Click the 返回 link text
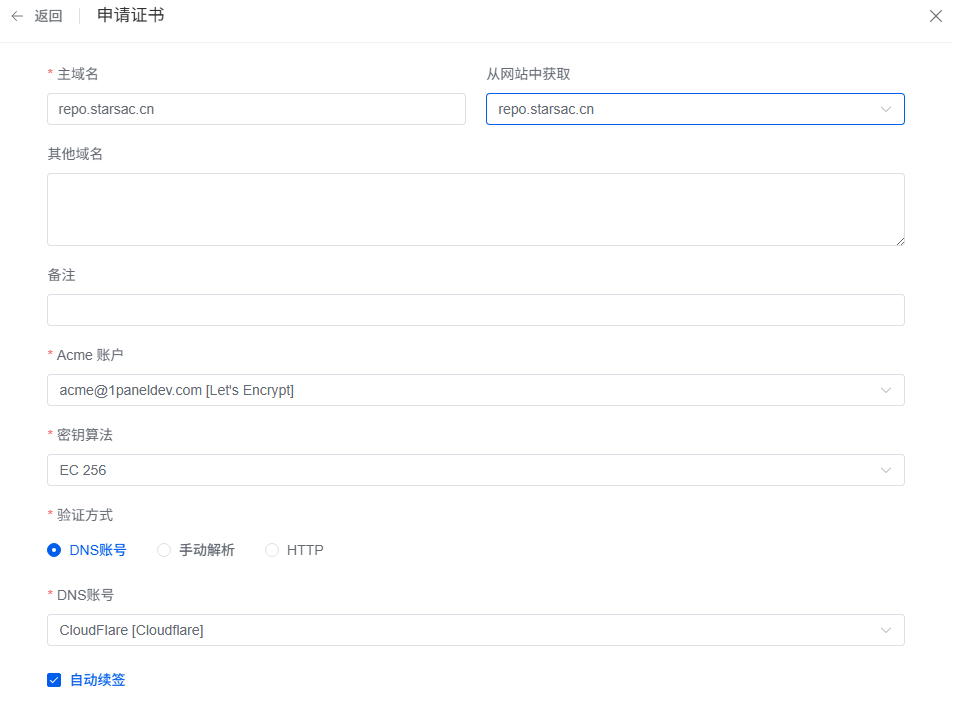This screenshot has width=953, height=708. (x=48, y=16)
